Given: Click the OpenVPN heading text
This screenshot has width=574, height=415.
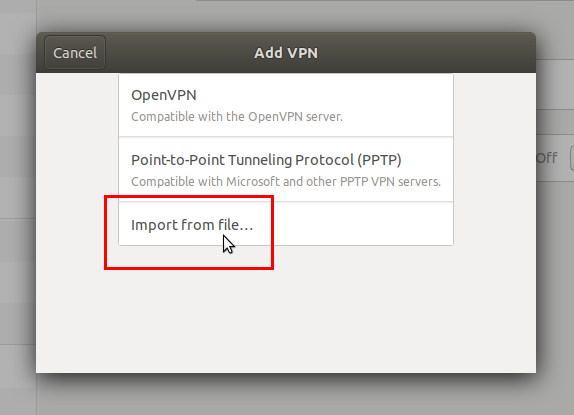Looking at the screenshot, I should (164, 95).
